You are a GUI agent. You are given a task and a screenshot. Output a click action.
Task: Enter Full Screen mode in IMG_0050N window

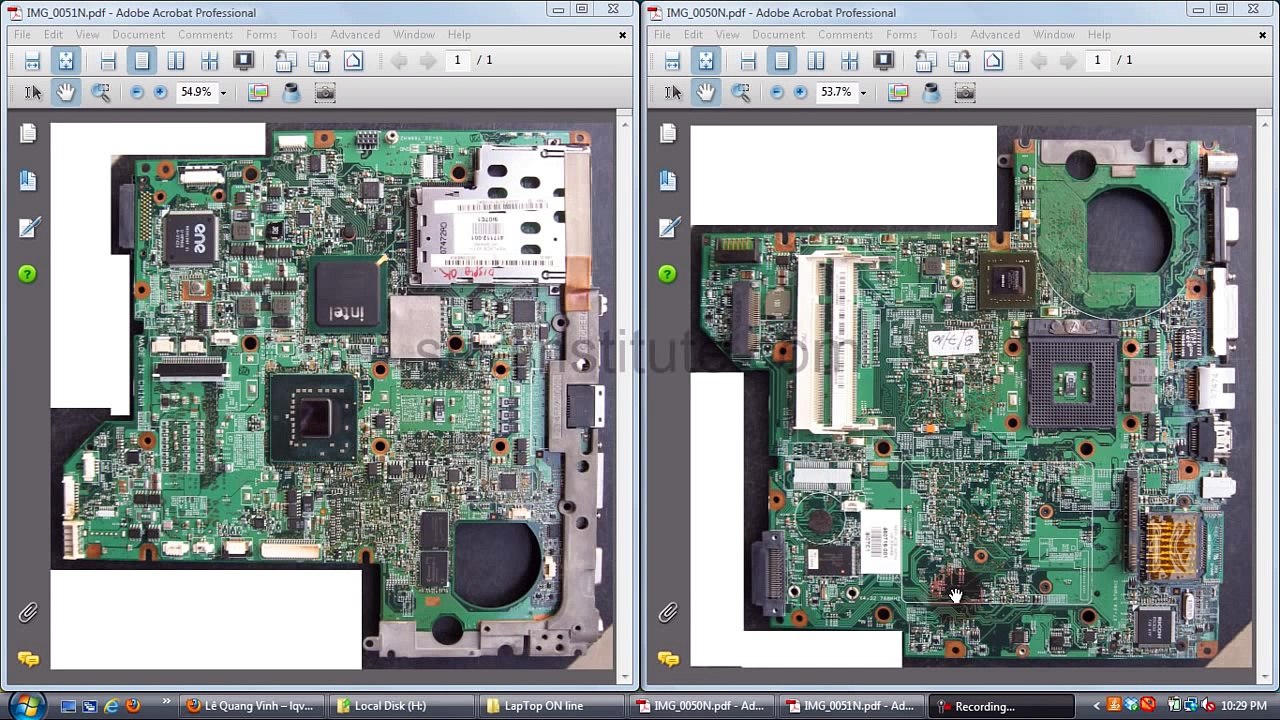point(884,61)
